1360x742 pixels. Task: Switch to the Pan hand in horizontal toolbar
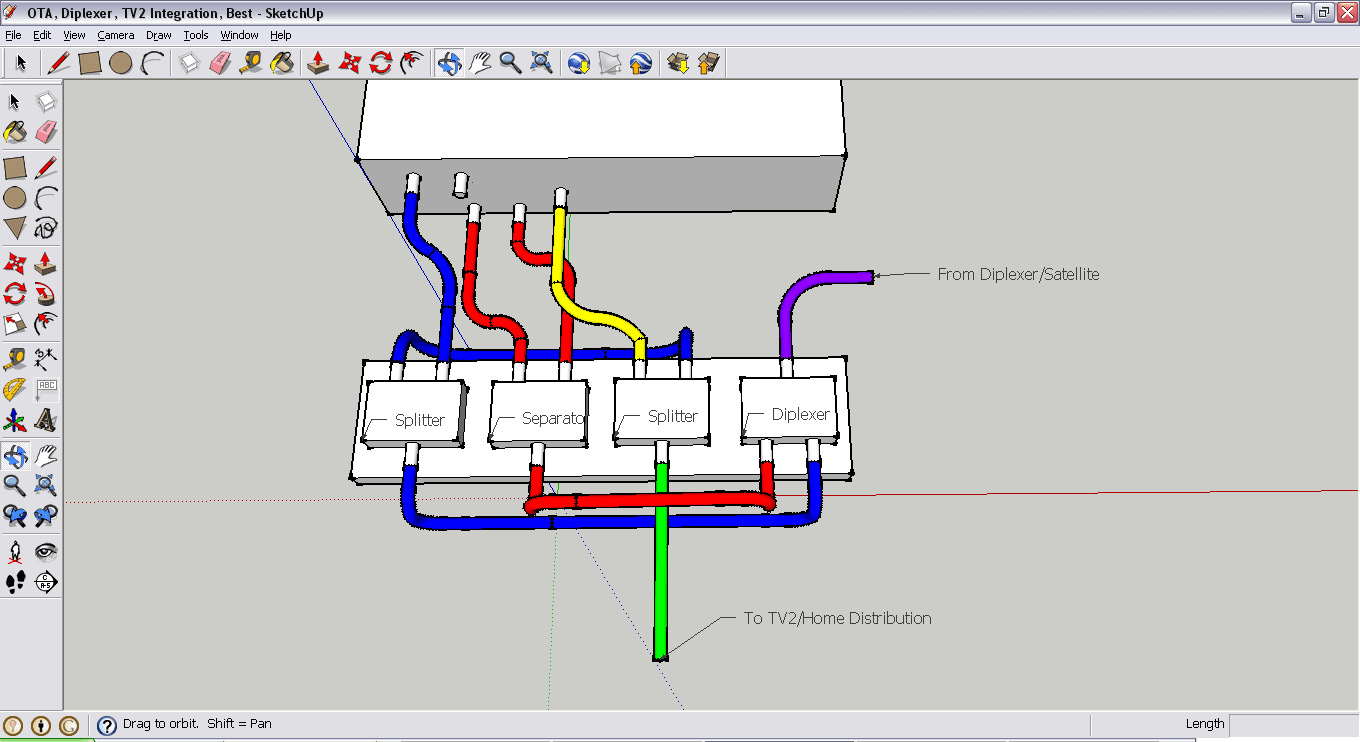[x=480, y=63]
